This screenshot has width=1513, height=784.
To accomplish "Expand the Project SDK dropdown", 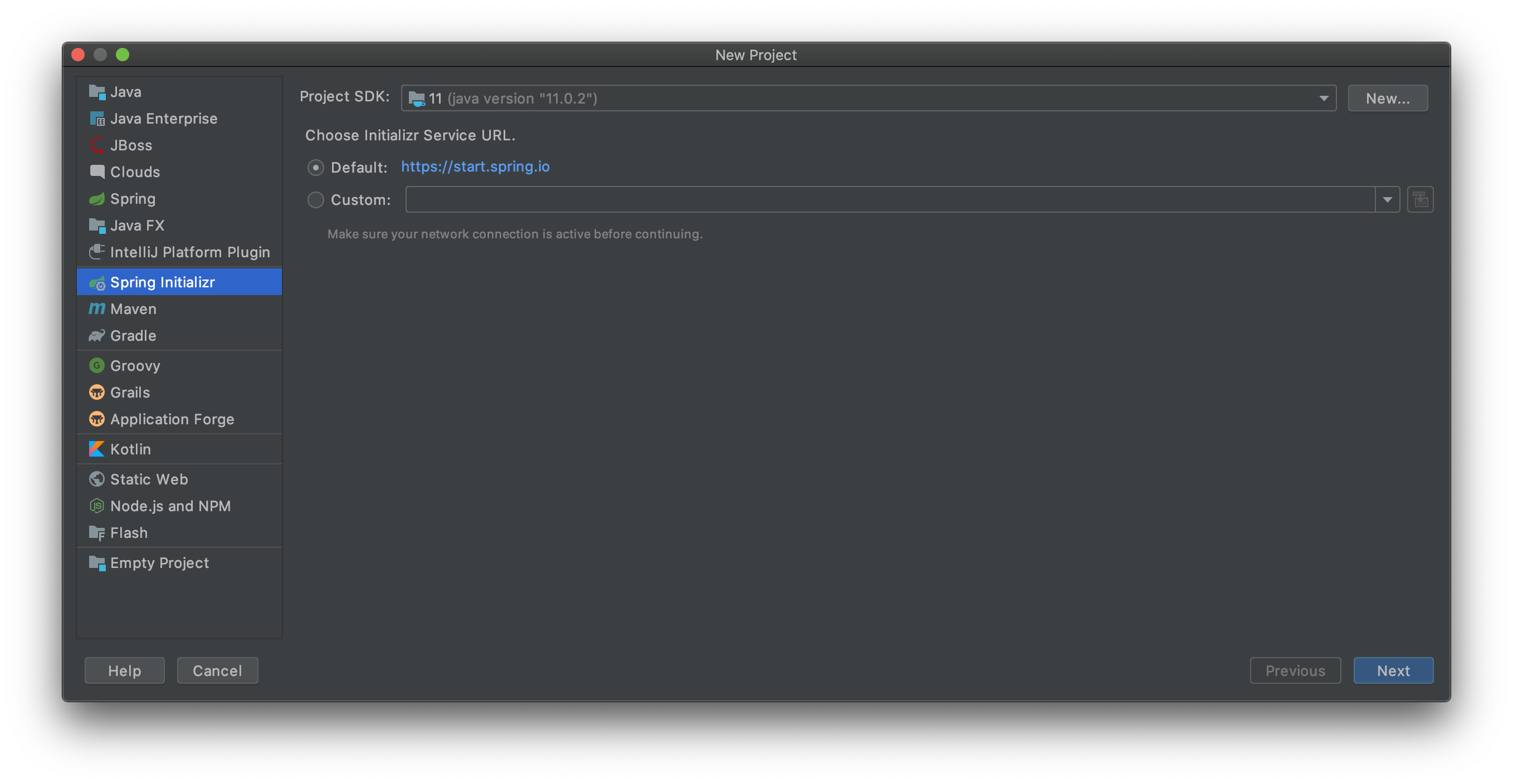I will pos(1323,98).
